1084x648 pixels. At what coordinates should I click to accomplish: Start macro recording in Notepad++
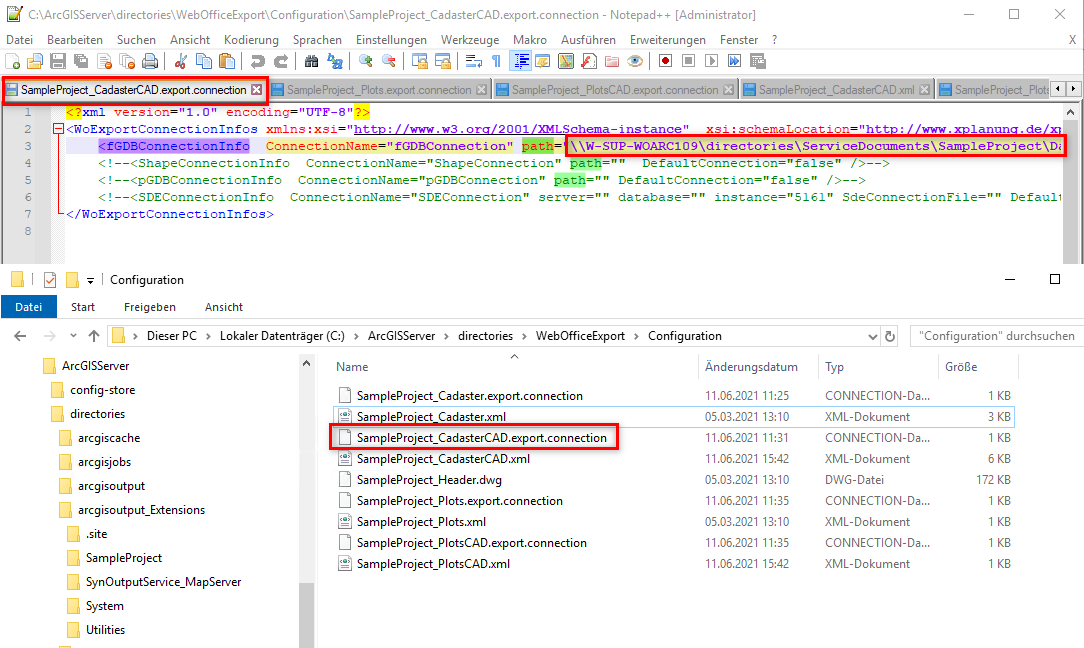(666, 61)
